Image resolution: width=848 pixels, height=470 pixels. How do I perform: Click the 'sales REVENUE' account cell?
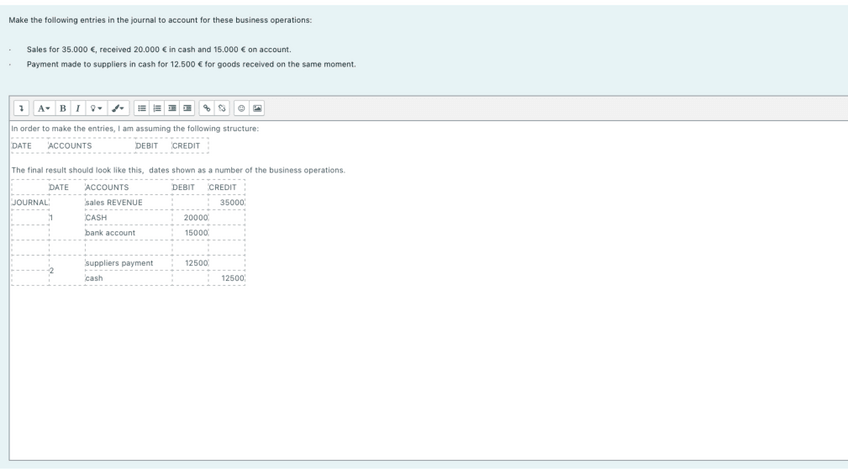(x=128, y=202)
